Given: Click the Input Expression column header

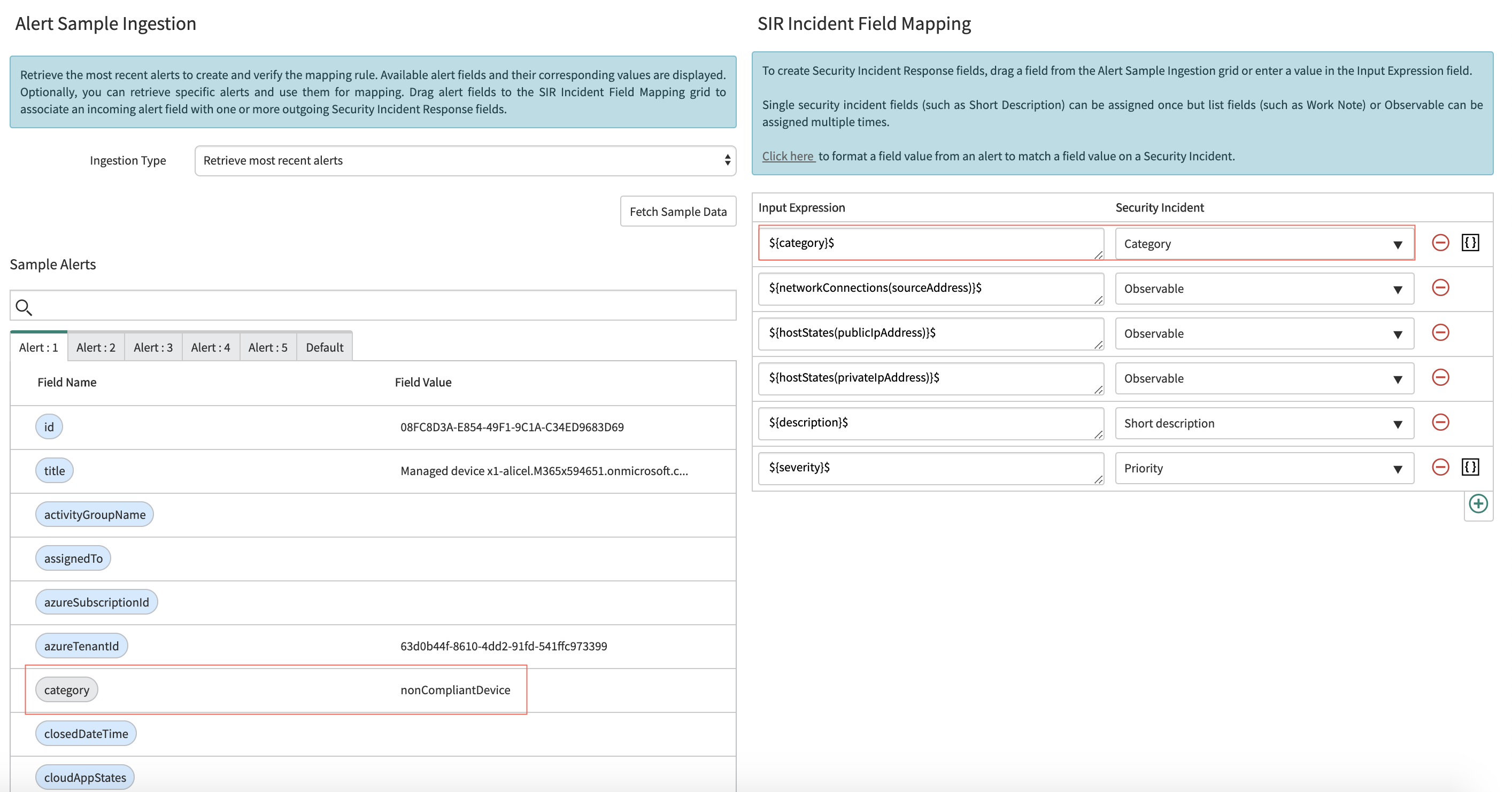Looking at the screenshot, I should [802, 207].
